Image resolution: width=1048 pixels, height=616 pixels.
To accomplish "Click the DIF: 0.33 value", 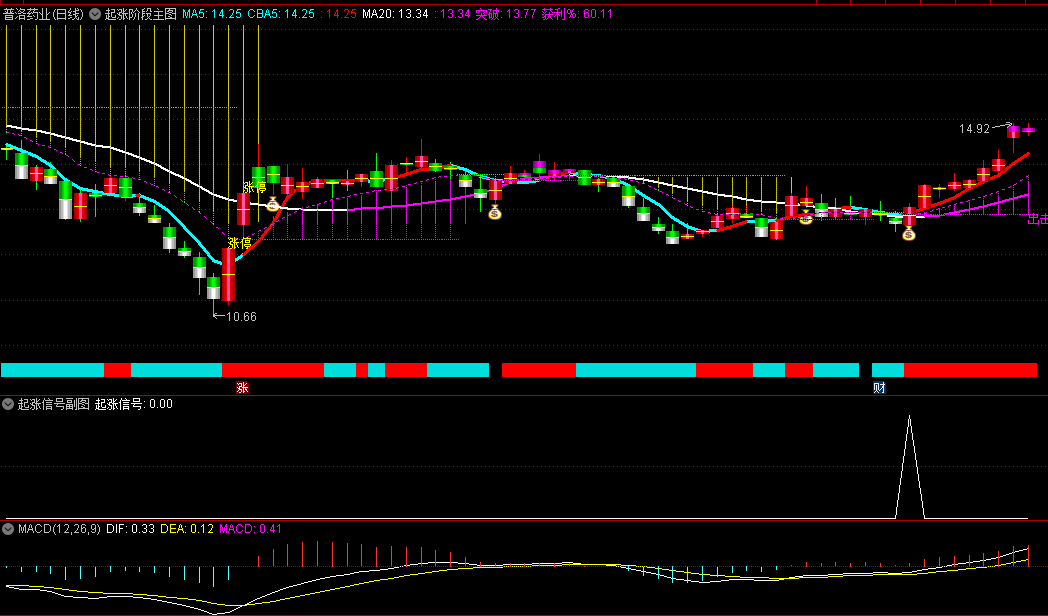I will pos(130,529).
